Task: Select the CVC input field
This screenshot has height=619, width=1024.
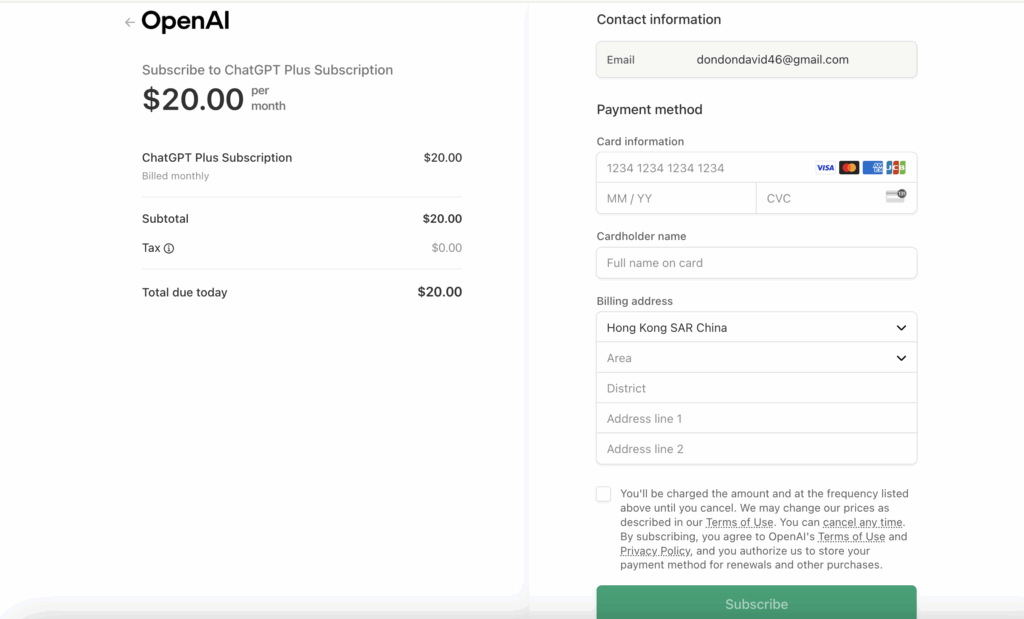Action: 820,198
